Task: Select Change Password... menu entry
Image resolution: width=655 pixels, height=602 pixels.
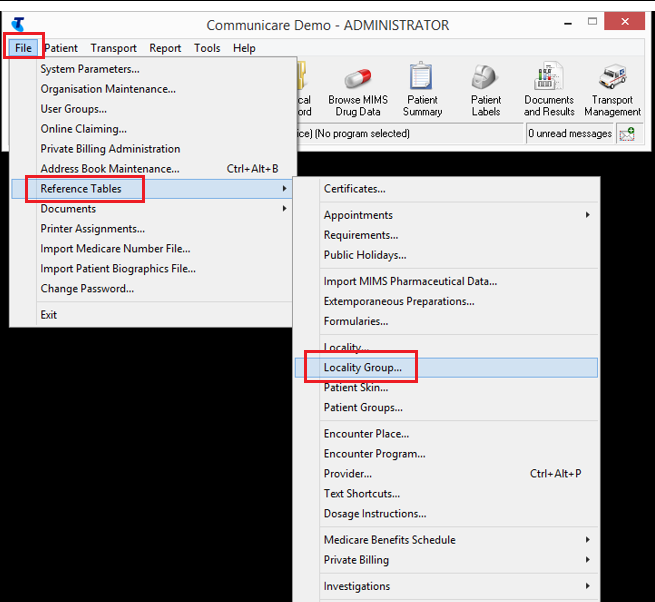Action: pos(152,289)
